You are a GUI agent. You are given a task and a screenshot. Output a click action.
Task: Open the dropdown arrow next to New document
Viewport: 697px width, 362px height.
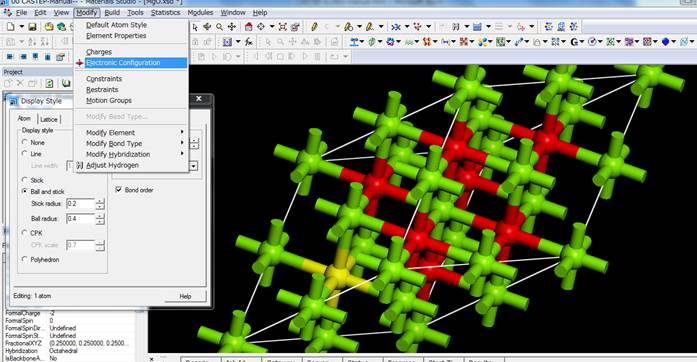[x=21, y=27]
